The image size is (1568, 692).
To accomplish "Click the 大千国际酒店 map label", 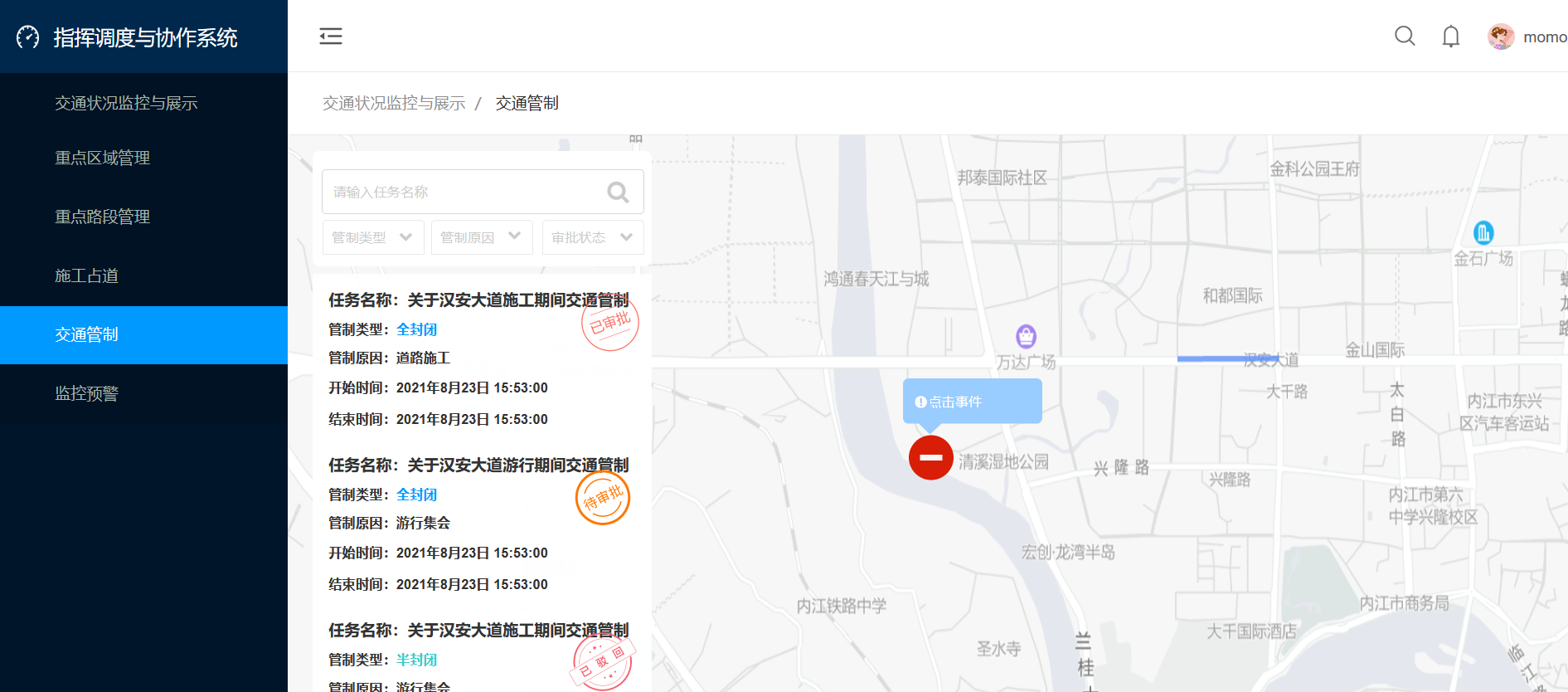I will click(x=1251, y=631).
